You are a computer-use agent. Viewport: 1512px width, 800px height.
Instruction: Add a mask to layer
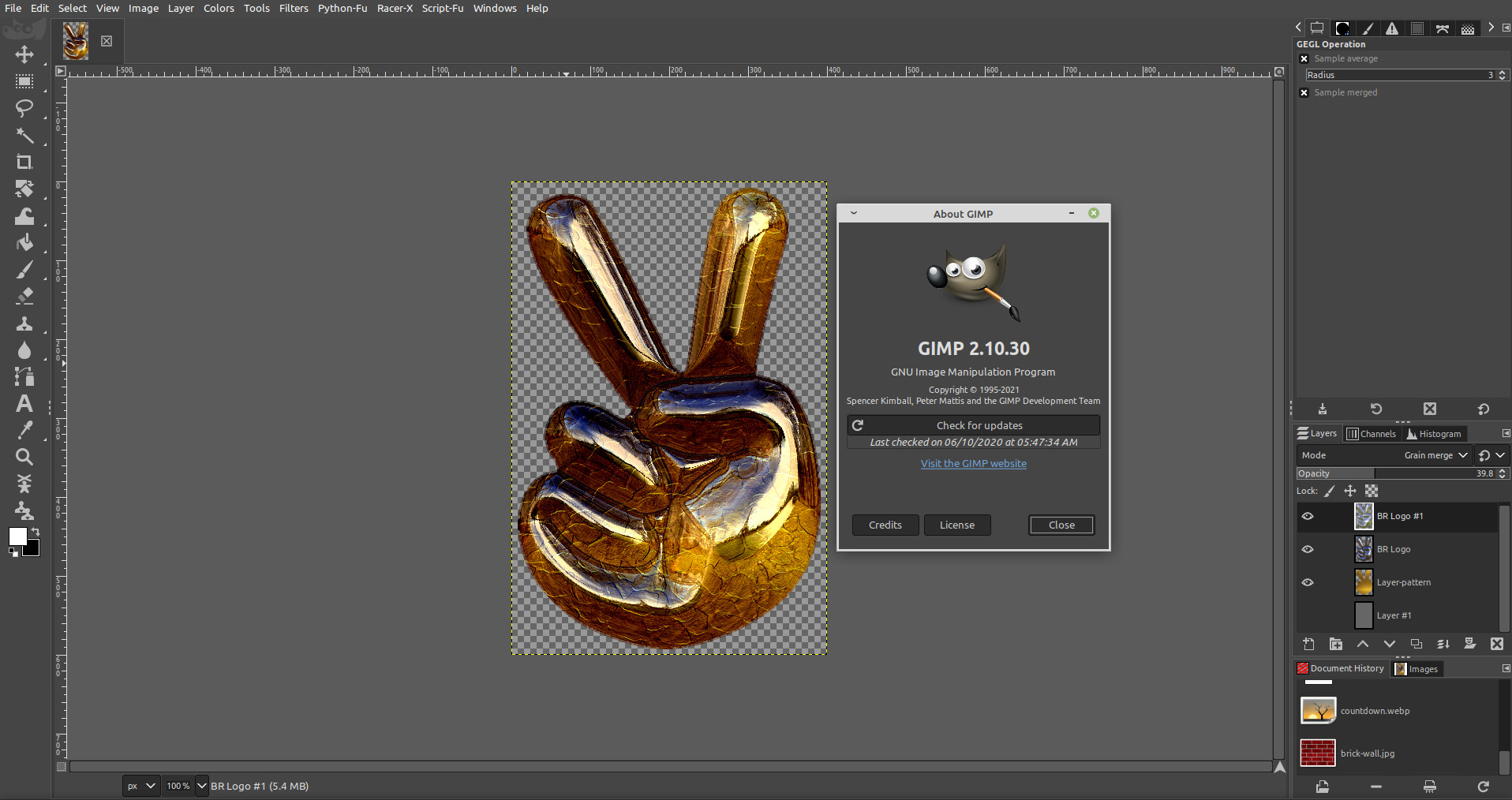pos(1469,644)
